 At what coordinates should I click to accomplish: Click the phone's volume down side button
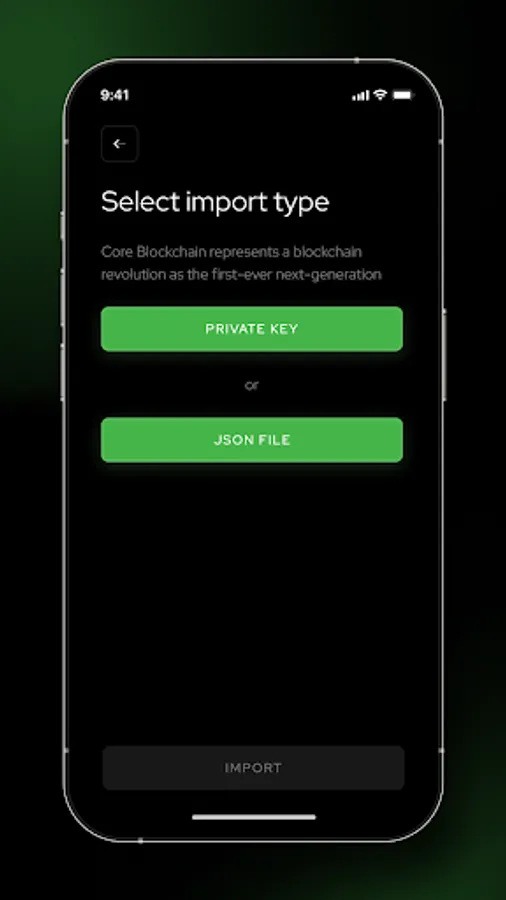(x=63, y=371)
